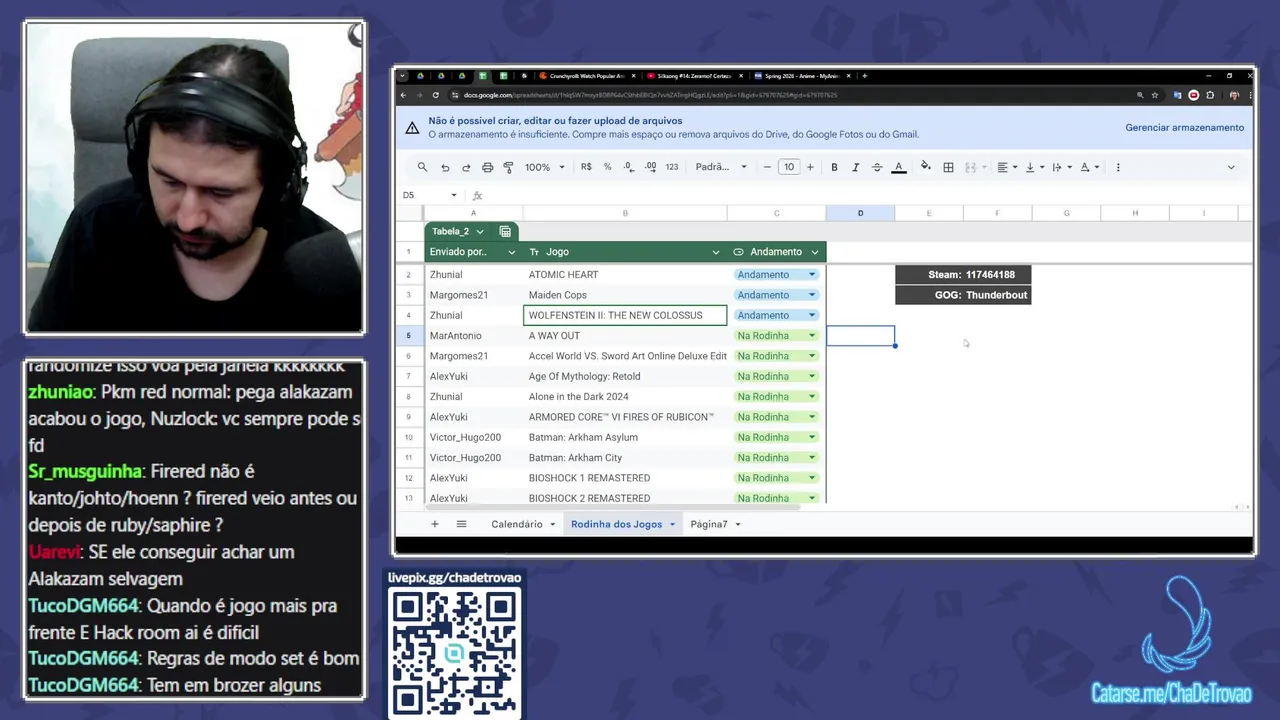Redo the last action
1280x720 pixels.
tap(466, 167)
